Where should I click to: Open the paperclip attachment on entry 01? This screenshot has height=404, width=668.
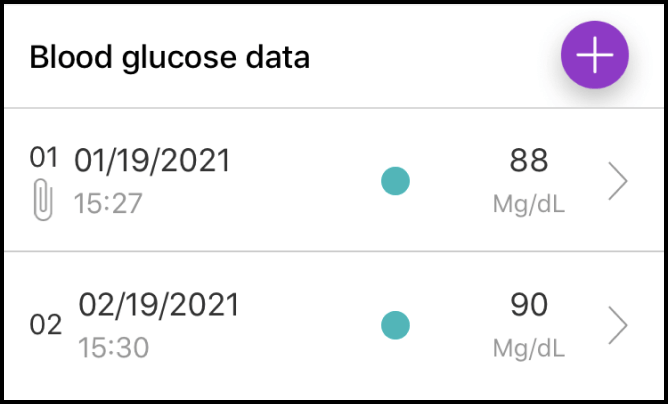click(x=43, y=200)
